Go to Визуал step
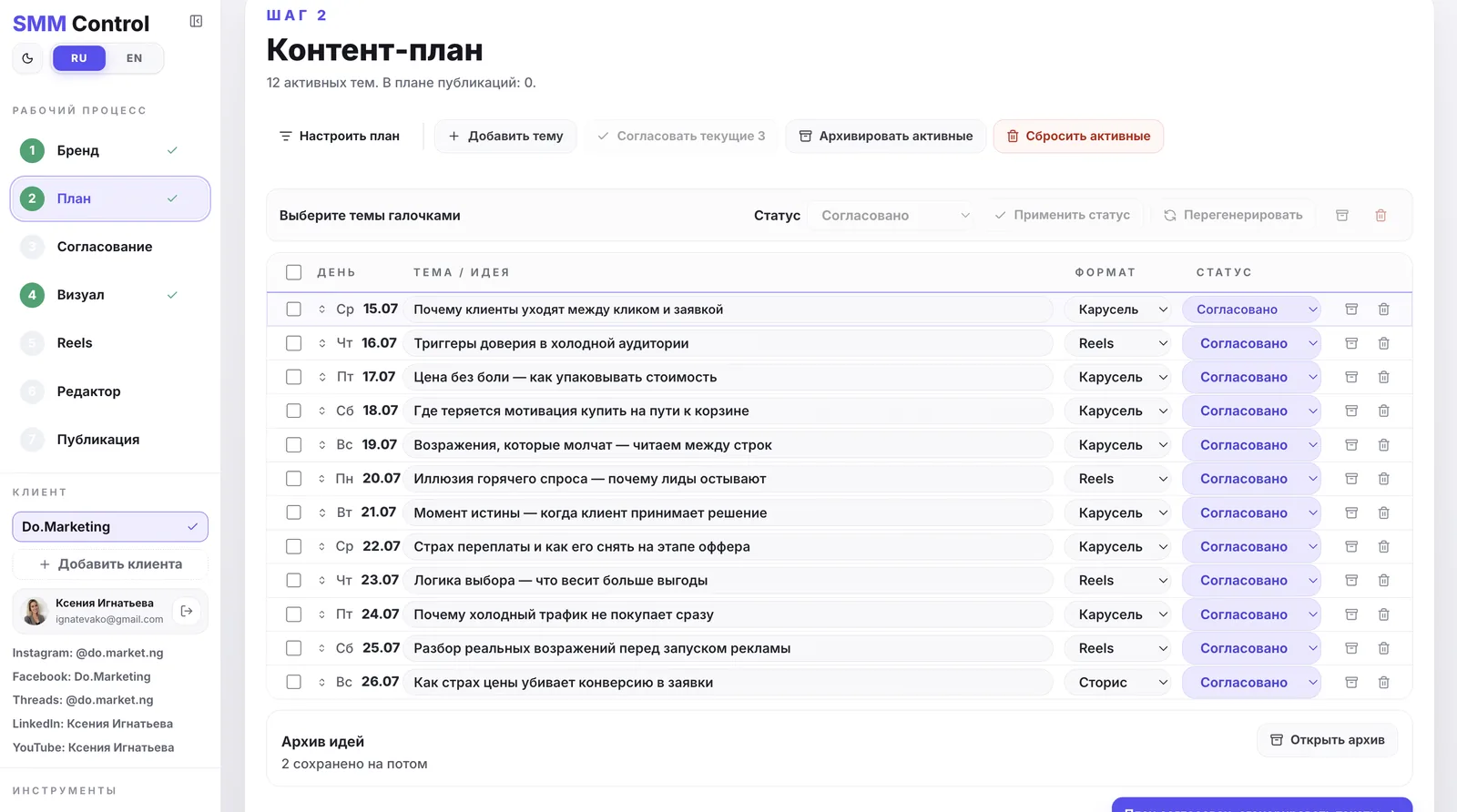The width and height of the screenshot is (1457, 812). point(110,295)
